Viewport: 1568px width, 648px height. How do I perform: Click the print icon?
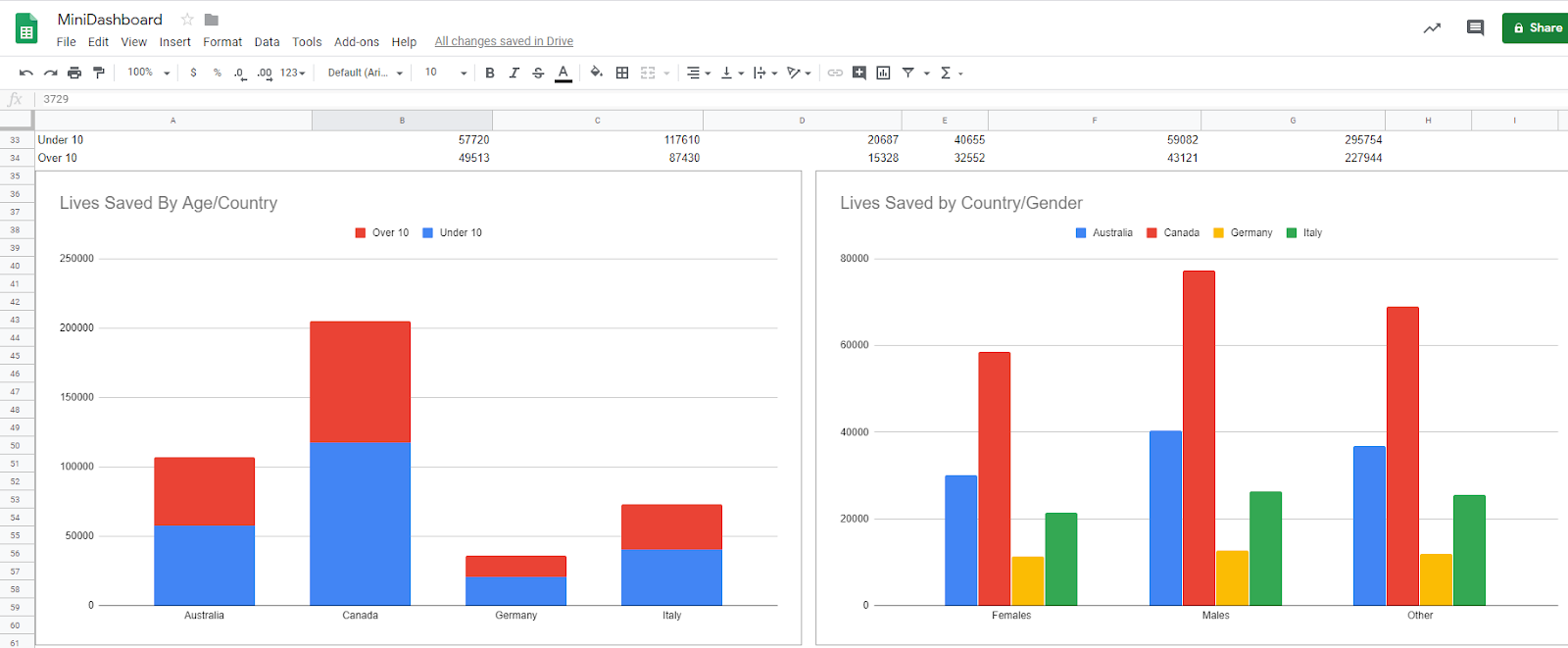point(74,73)
